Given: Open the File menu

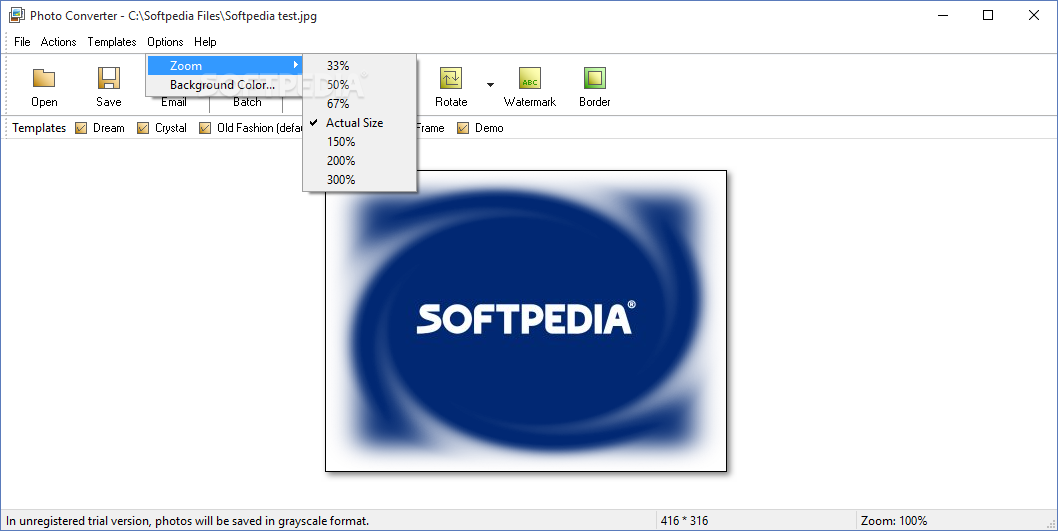Looking at the screenshot, I should [22, 42].
